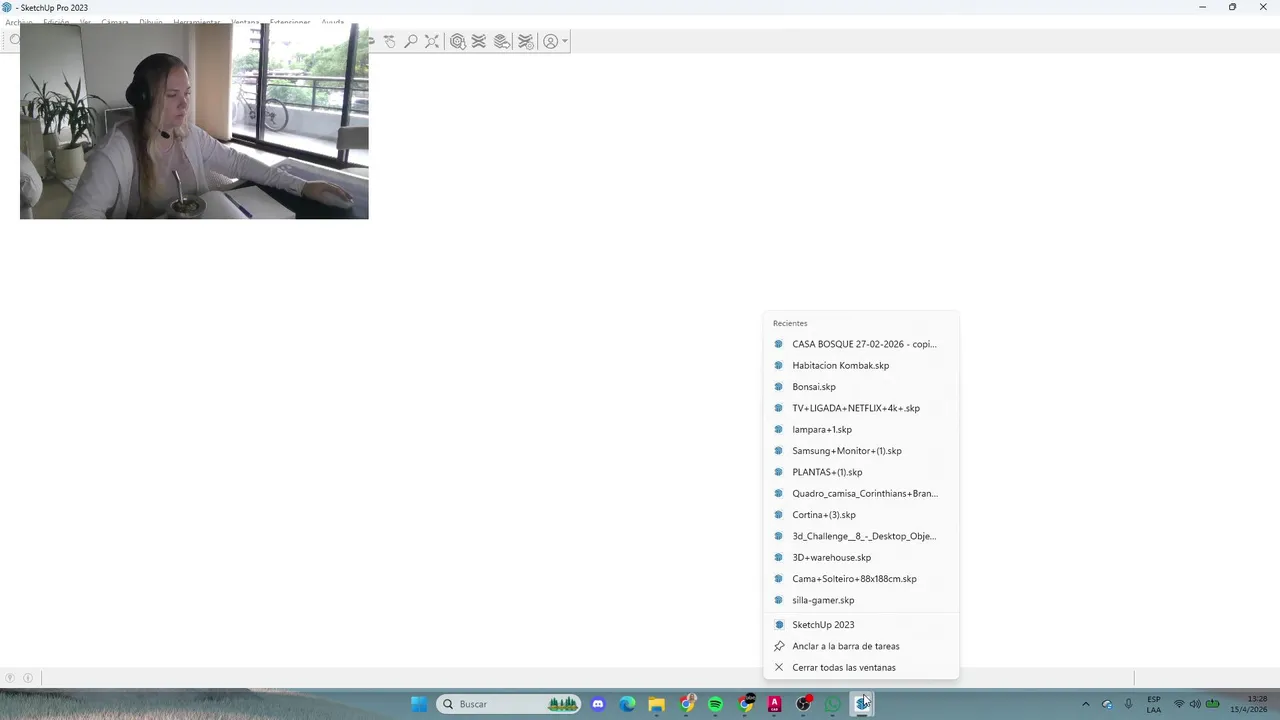Click the Zoom Extents tool
This screenshot has width=1280, height=720.
click(432, 41)
